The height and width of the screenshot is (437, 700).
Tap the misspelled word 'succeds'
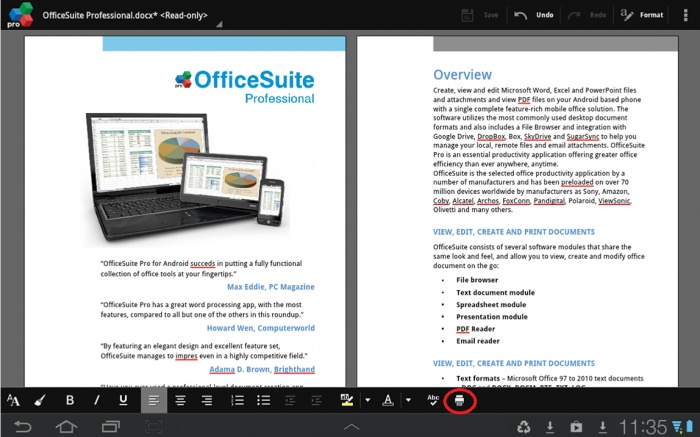tap(202, 263)
